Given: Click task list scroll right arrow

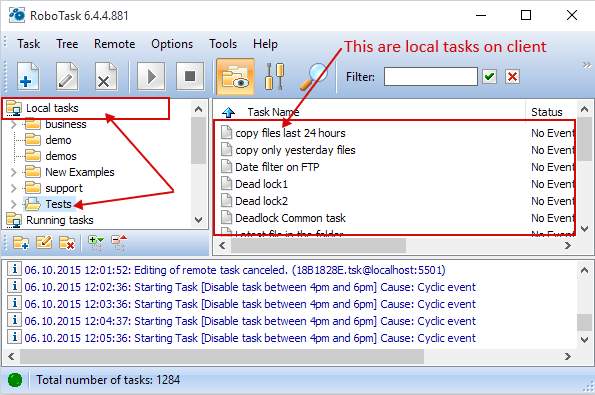Looking at the screenshot, I should coord(568,245).
